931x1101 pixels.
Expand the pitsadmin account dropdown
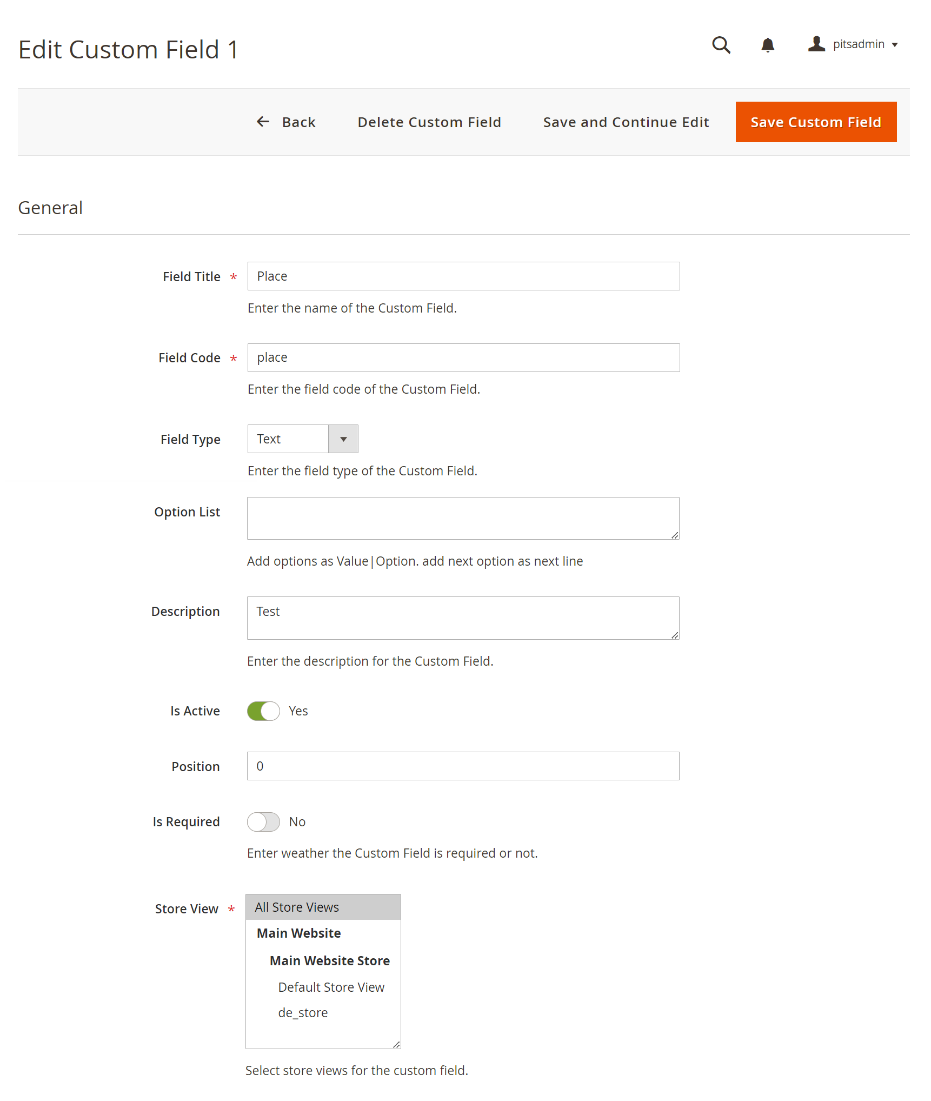[894, 45]
